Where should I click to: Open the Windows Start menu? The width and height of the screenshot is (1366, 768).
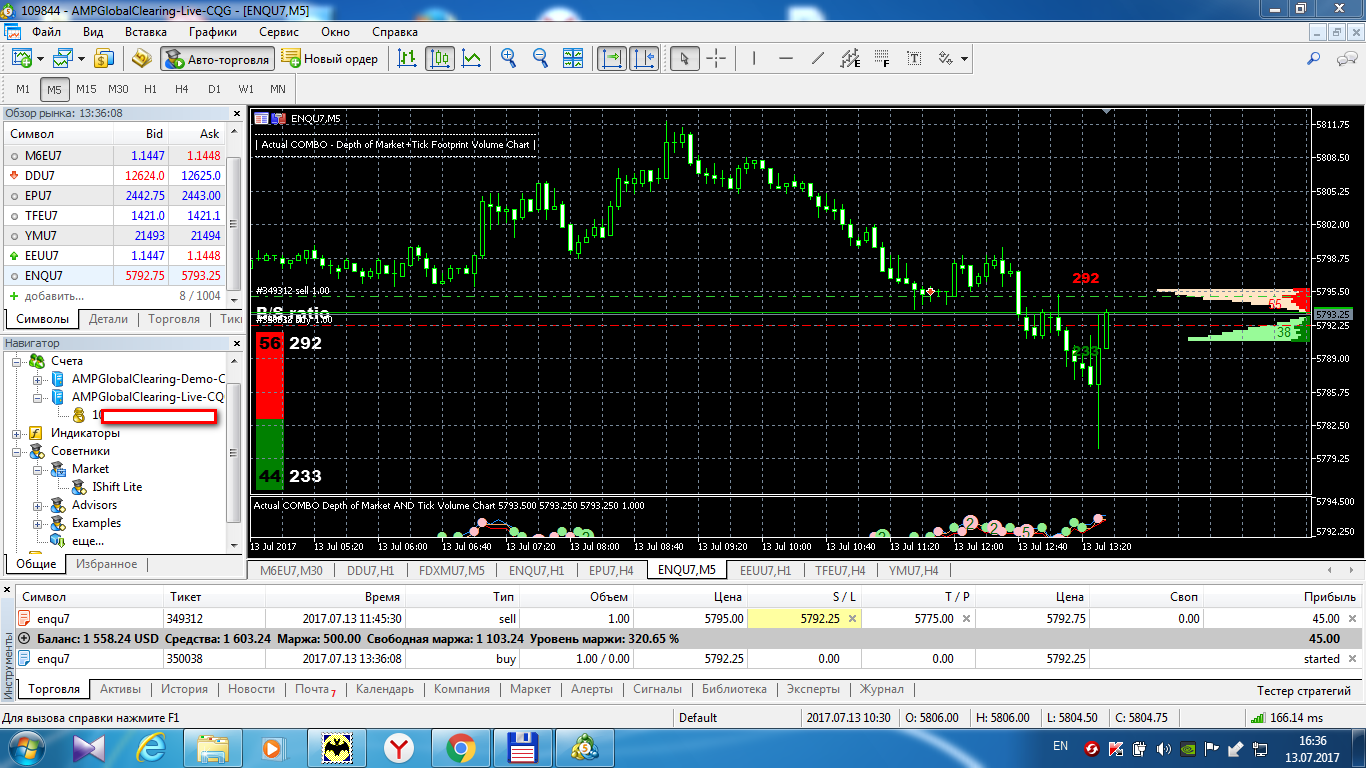tap(24, 747)
